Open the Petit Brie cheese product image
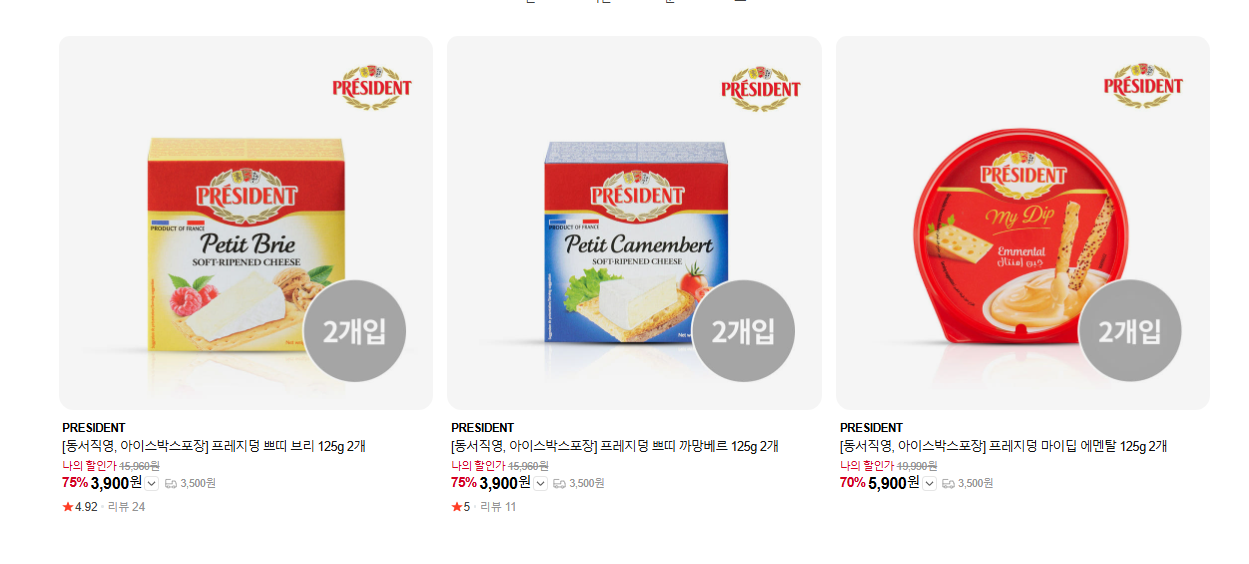Image resolution: width=1249 pixels, height=564 pixels. point(246,223)
